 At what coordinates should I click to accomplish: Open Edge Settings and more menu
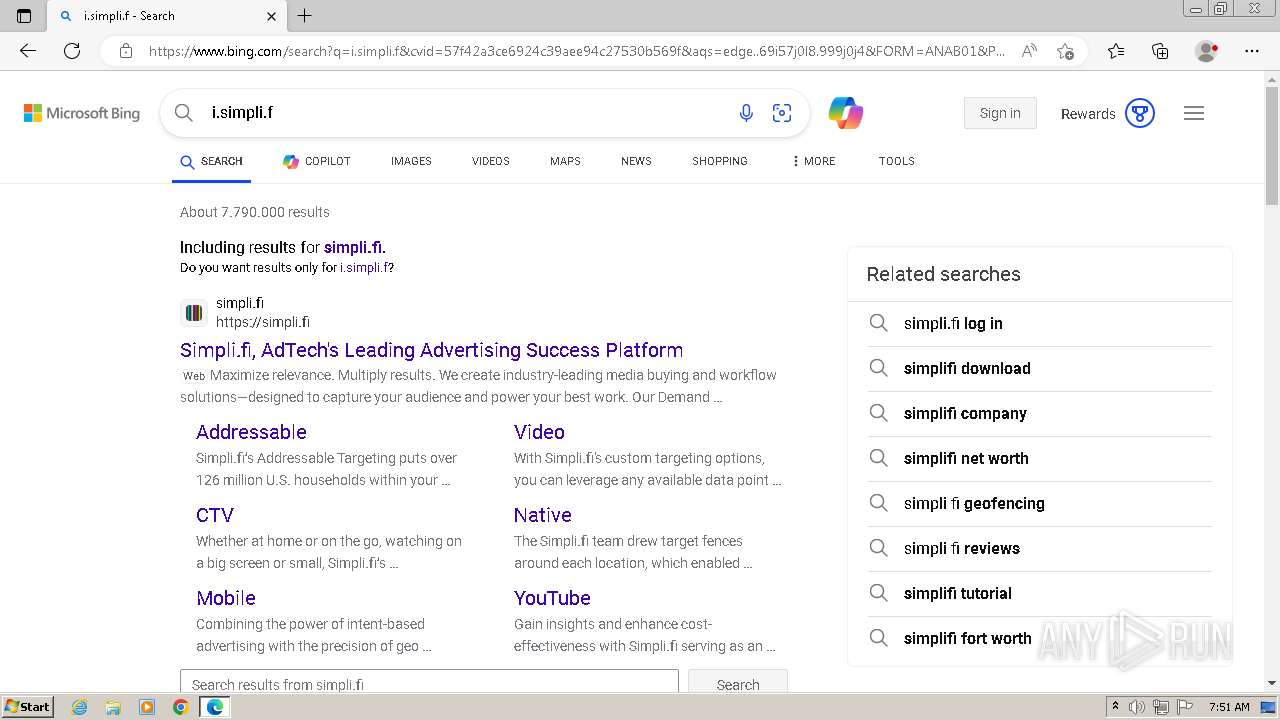[1252, 51]
